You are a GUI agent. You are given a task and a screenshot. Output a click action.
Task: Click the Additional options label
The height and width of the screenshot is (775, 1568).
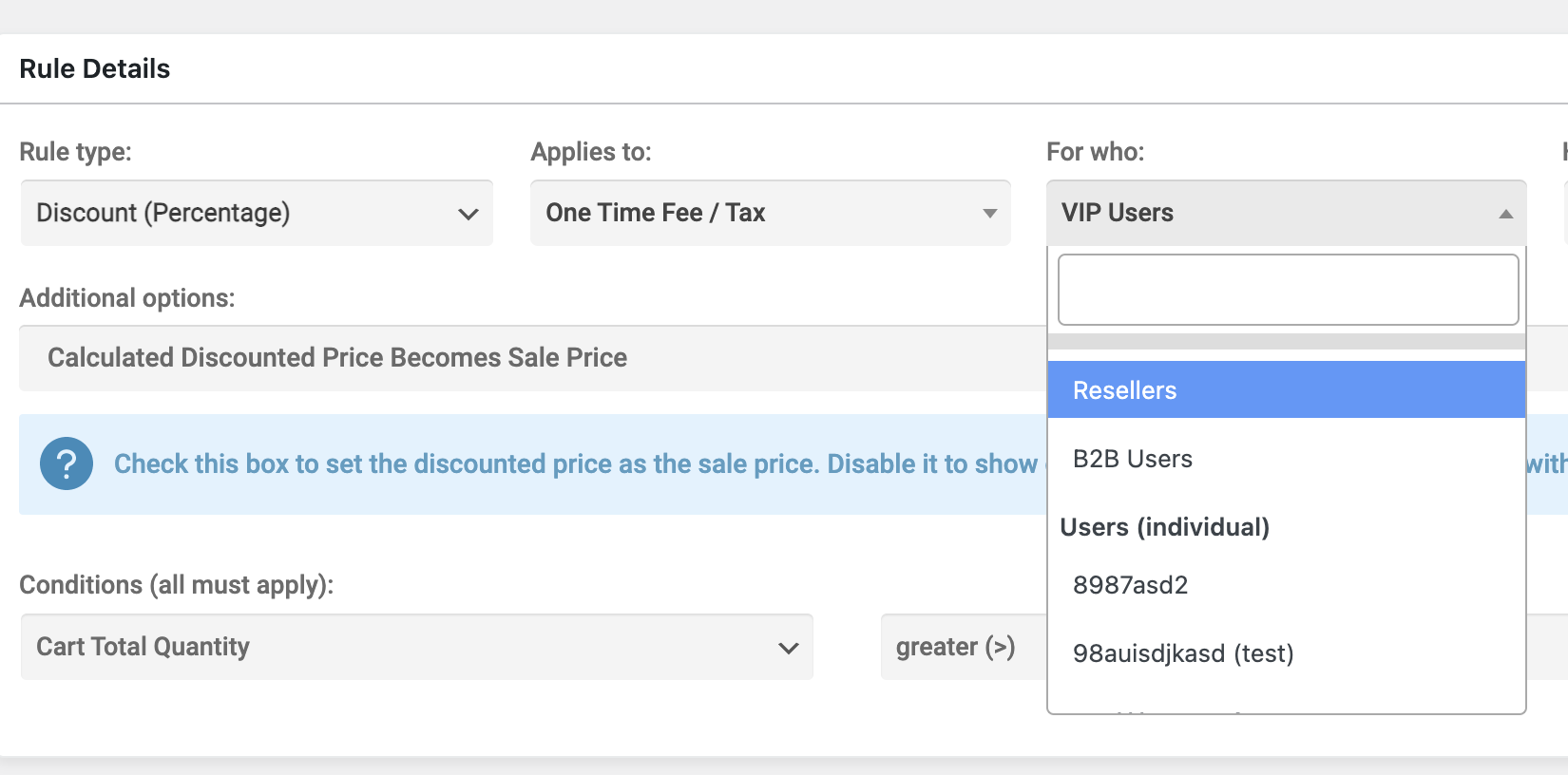coord(127,298)
